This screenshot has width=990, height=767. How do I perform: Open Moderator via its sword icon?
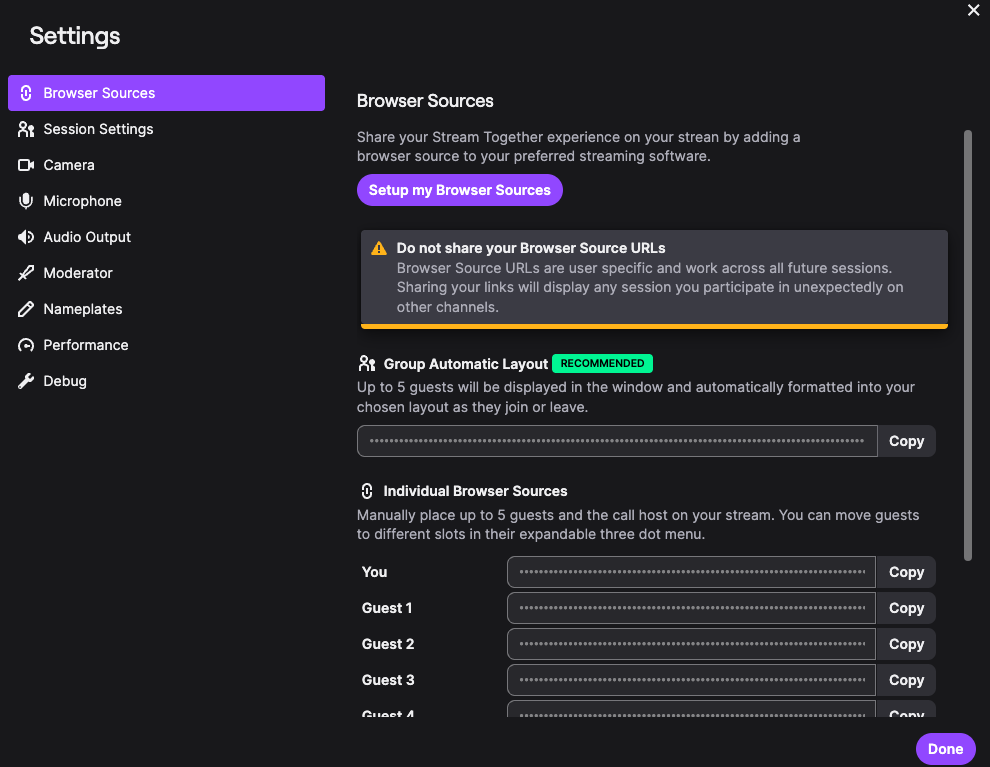tap(26, 273)
